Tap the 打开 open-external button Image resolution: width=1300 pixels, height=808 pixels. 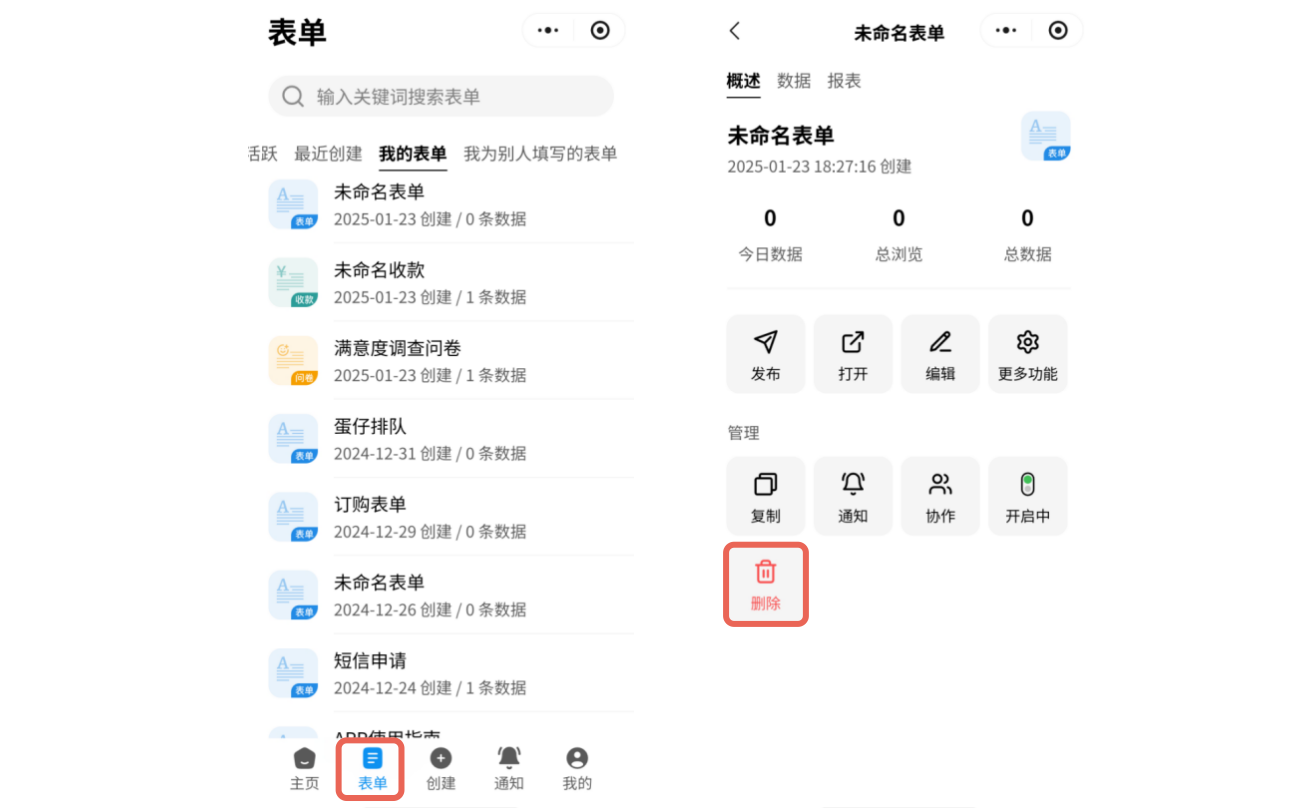coord(853,354)
